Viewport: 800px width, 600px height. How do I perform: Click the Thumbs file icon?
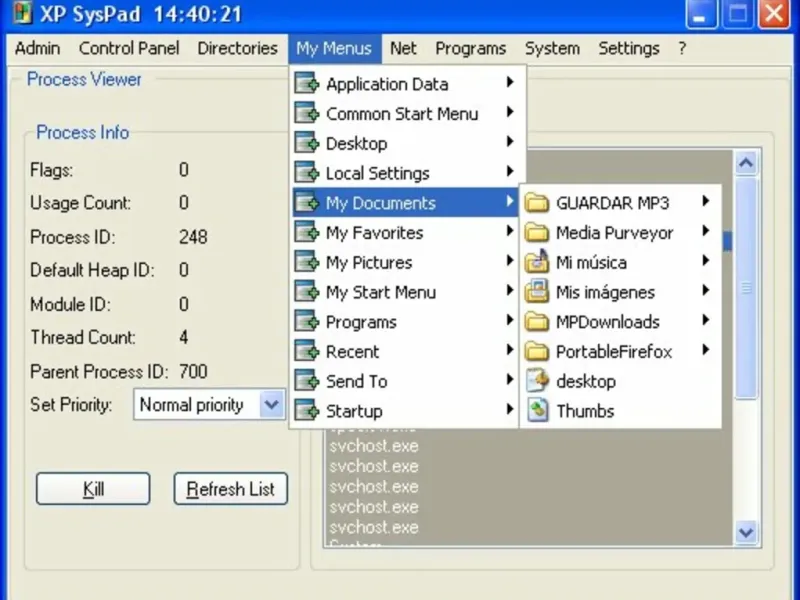coord(537,410)
